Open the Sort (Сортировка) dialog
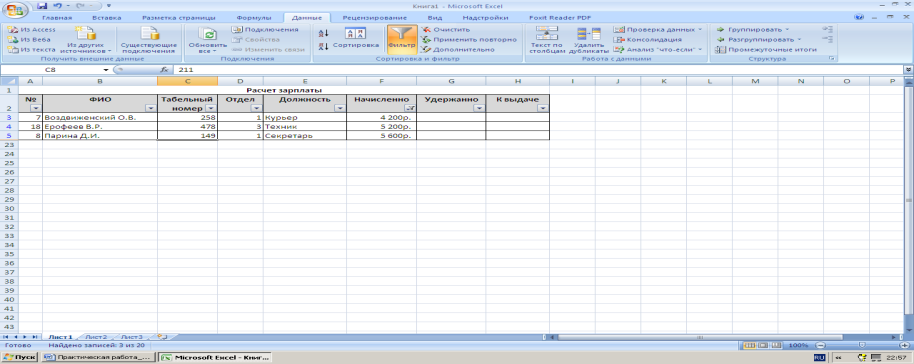Image resolution: width=914 pixels, height=364 pixels. point(356,38)
